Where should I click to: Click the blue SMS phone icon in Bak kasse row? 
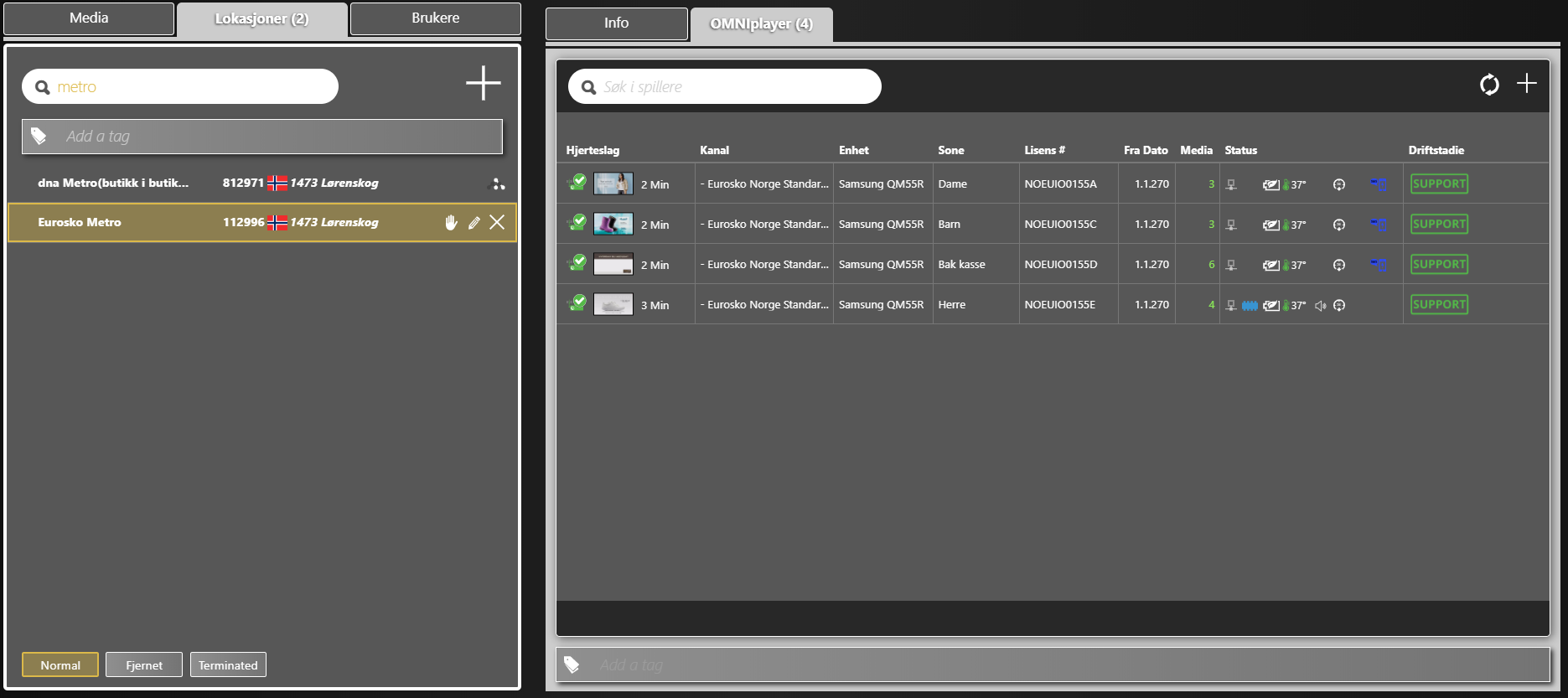[x=1378, y=264]
